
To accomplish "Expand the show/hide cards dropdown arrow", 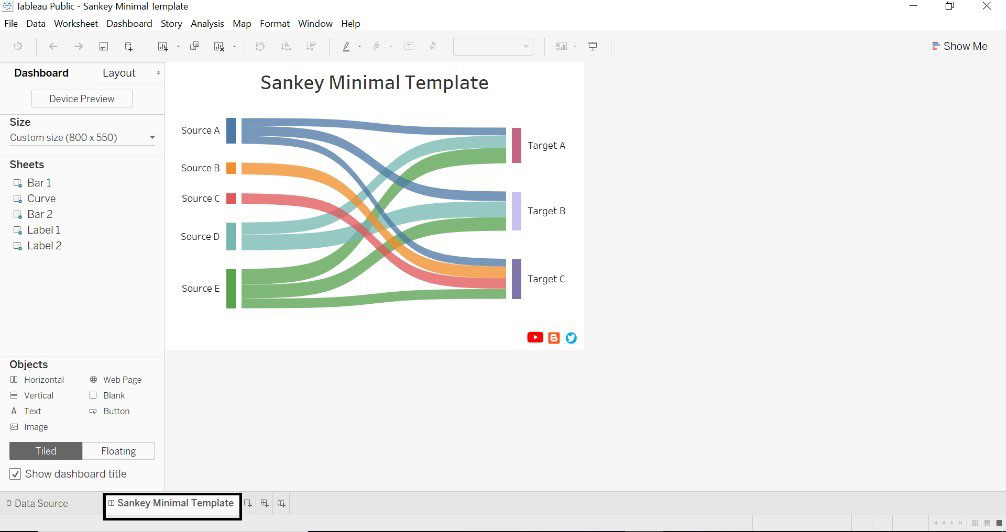I will click(575, 46).
